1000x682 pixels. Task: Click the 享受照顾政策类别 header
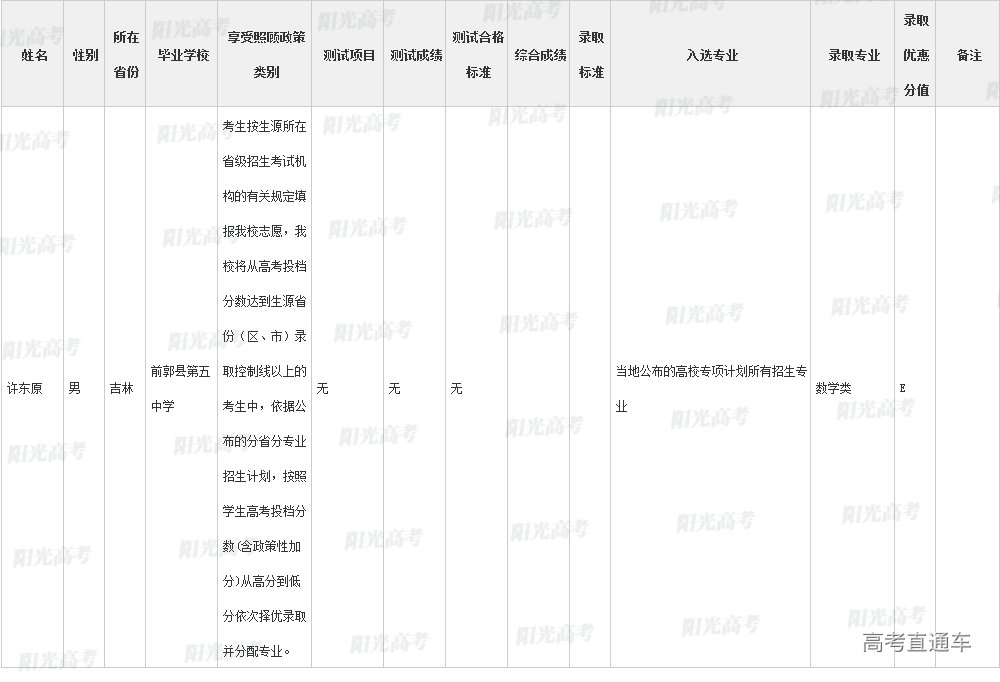point(266,55)
